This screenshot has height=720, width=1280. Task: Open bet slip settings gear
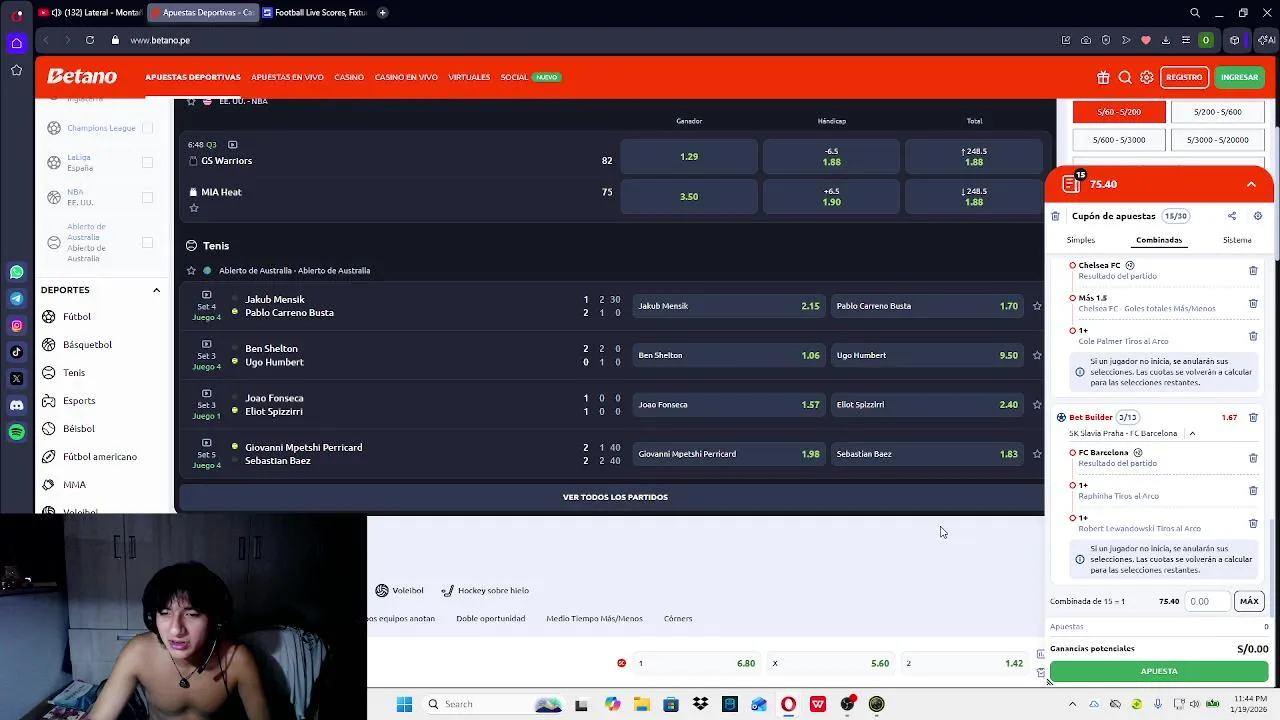1258,216
